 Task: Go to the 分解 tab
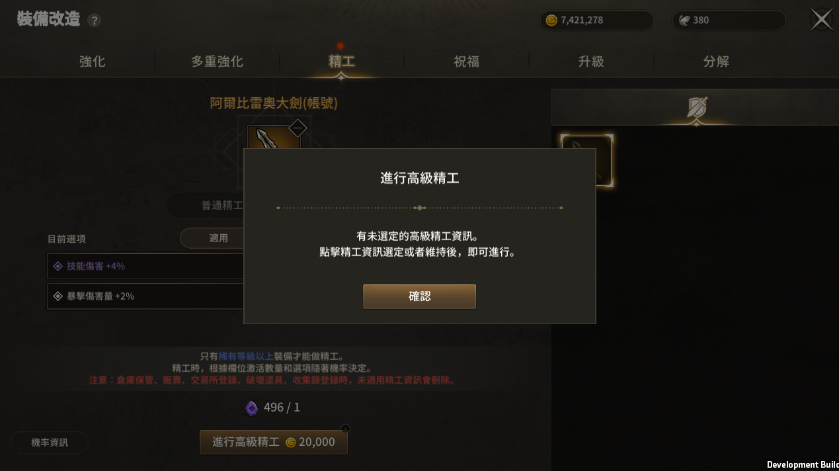[715, 62]
